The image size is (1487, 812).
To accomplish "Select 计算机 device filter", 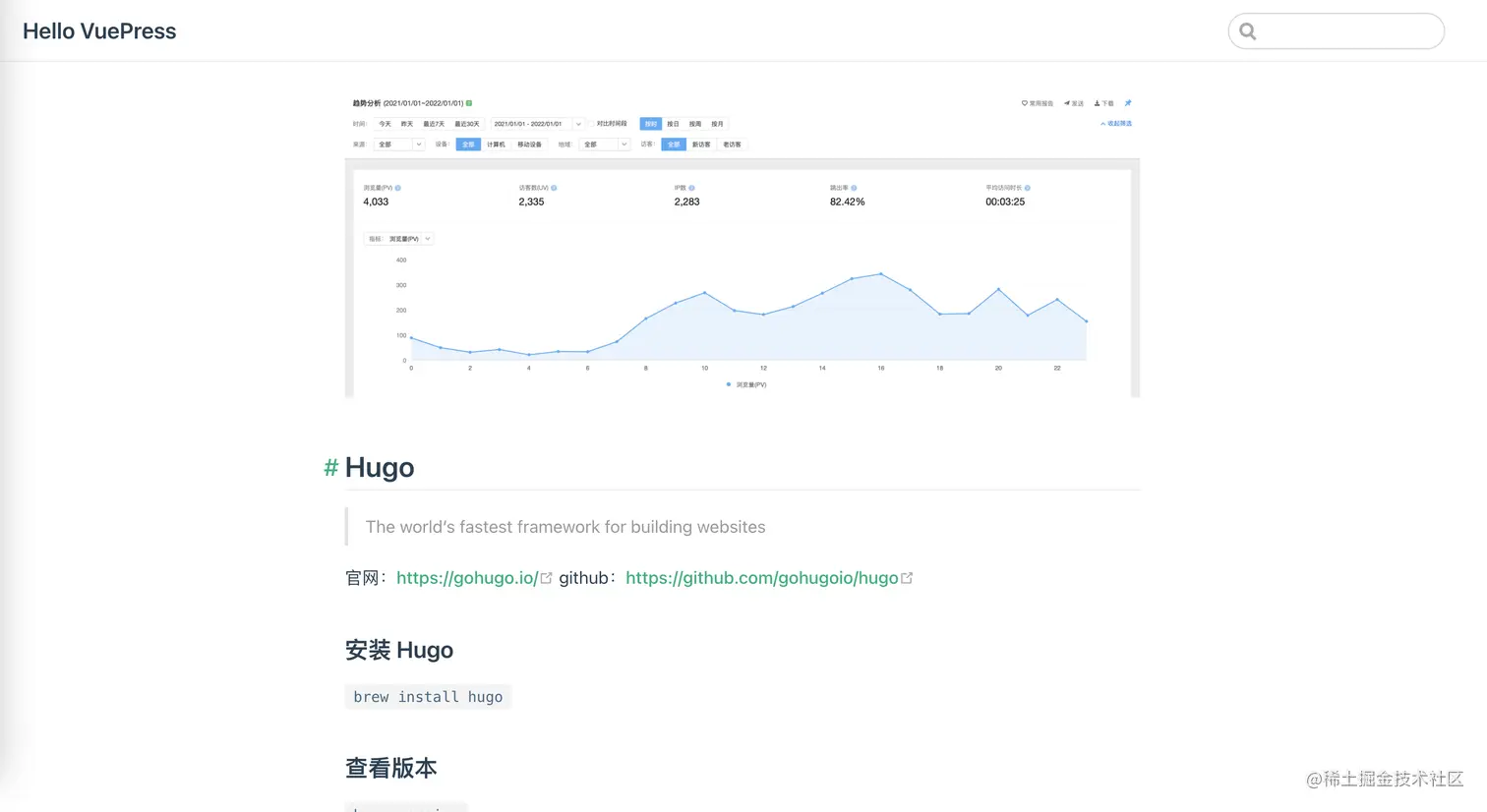I will click(x=496, y=145).
